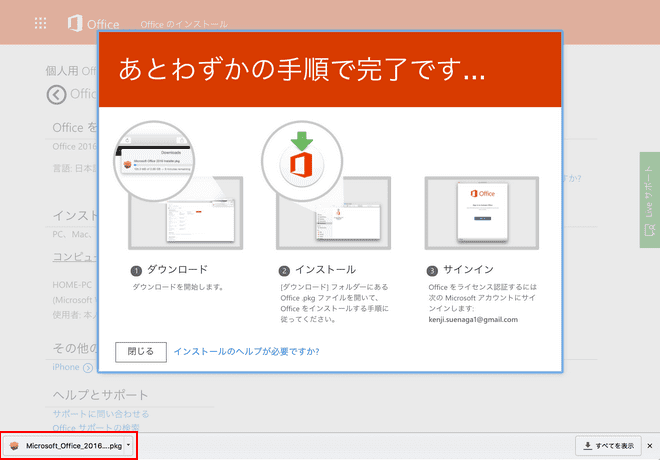Click the Office のインストール header text
Image resolution: width=660 pixels, height=460 pixels.
(x=184, y=24)
